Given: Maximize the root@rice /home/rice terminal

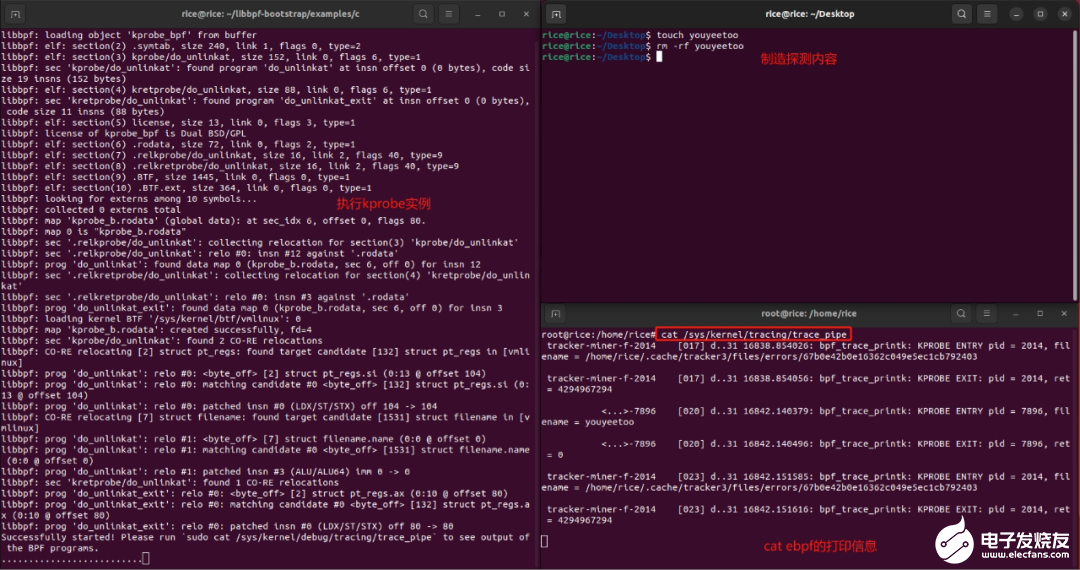Looking at the screenshot, I should [x=1040, y=314].
